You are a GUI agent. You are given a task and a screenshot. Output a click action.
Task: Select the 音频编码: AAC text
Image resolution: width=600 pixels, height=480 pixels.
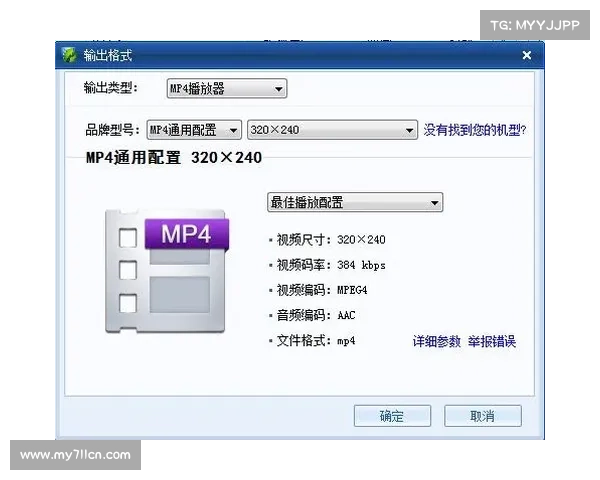pyautogui.click(x=316, y=315)
